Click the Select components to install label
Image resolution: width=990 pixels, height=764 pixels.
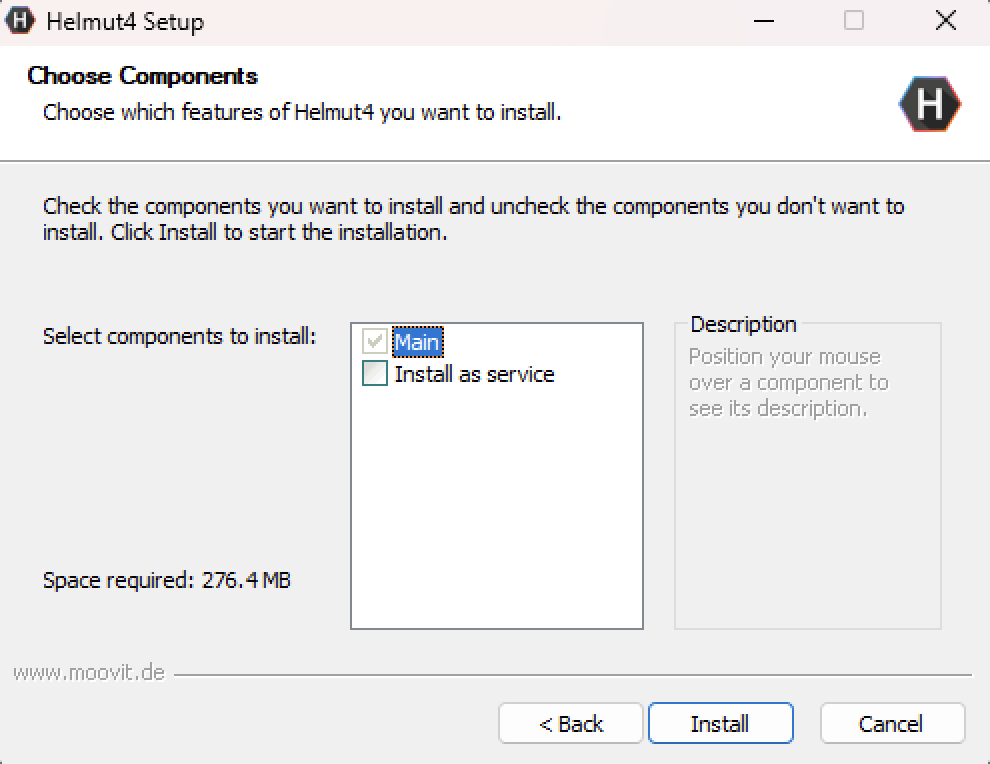[x=179, y=336]
